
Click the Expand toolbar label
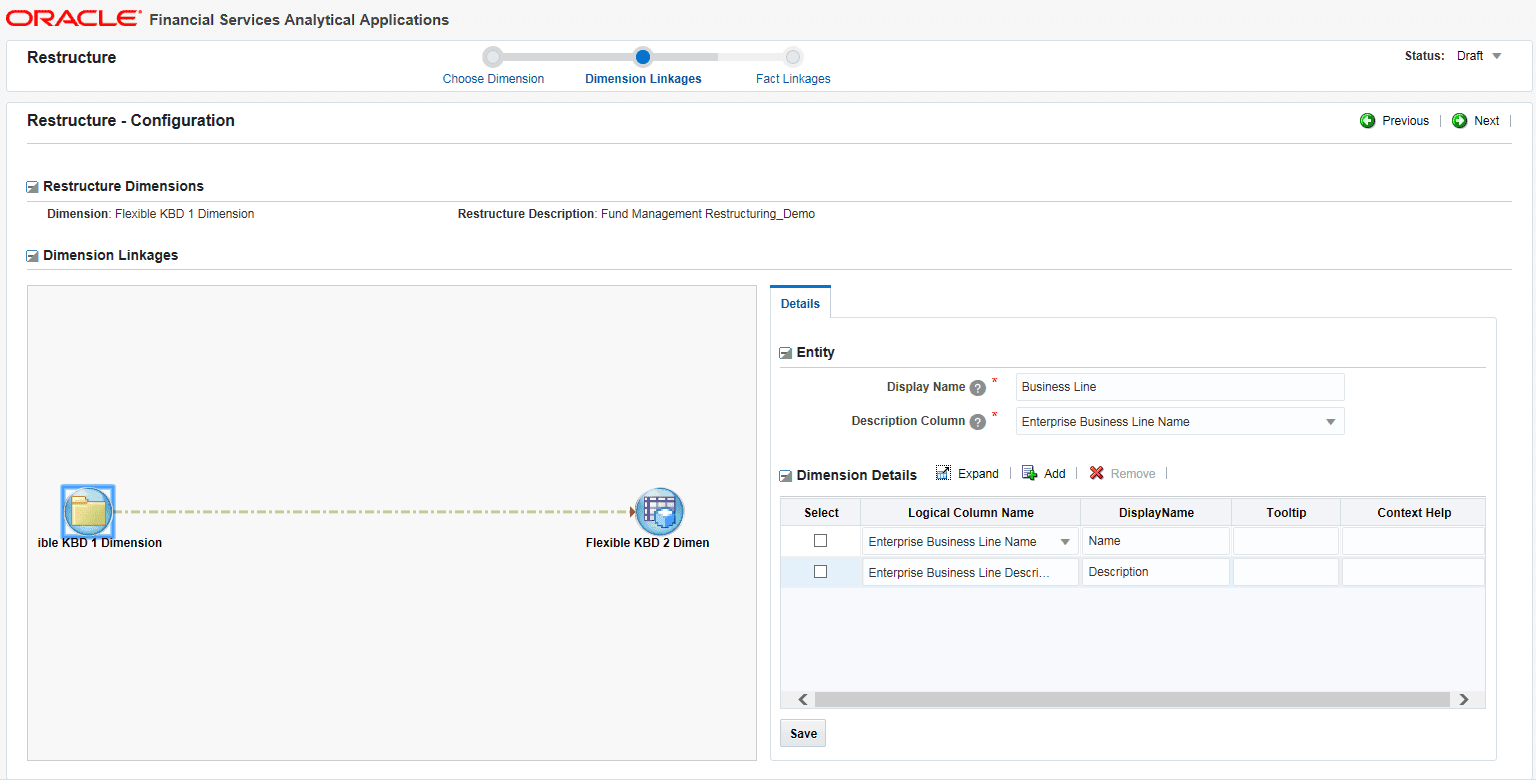(x=978, y=474)
